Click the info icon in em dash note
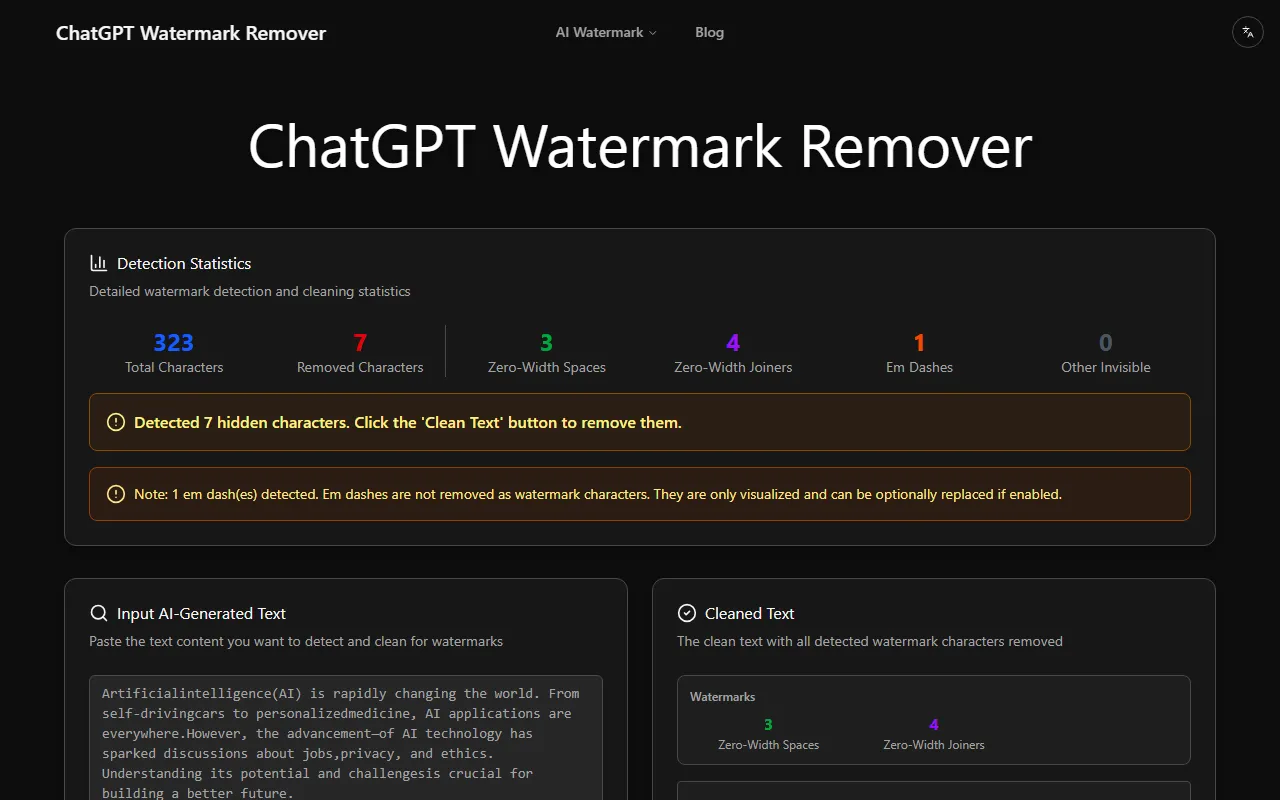This screenshot has height=800, width=1280. pyautogui.click(x=116, y=494)
